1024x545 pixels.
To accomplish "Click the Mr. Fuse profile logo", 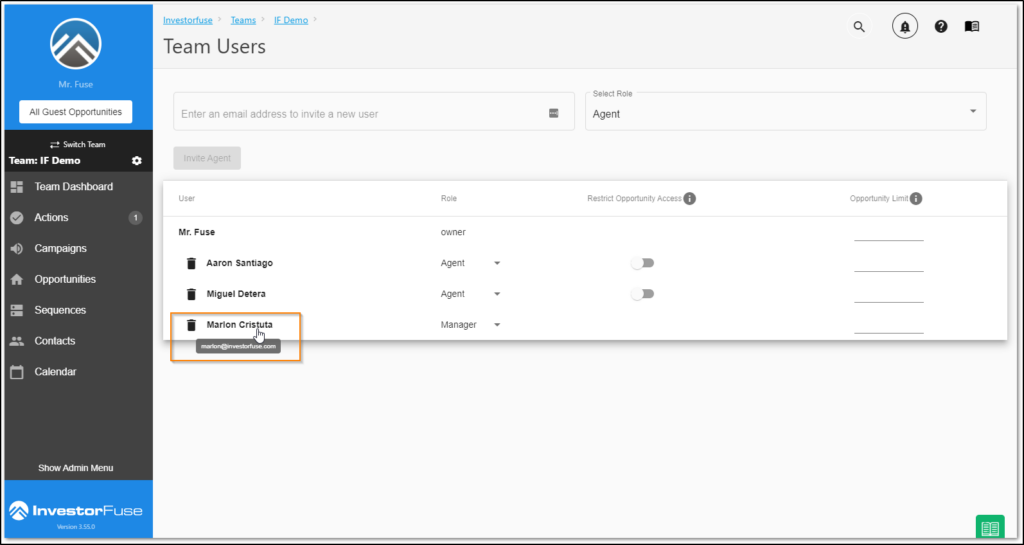I will 76,44.
